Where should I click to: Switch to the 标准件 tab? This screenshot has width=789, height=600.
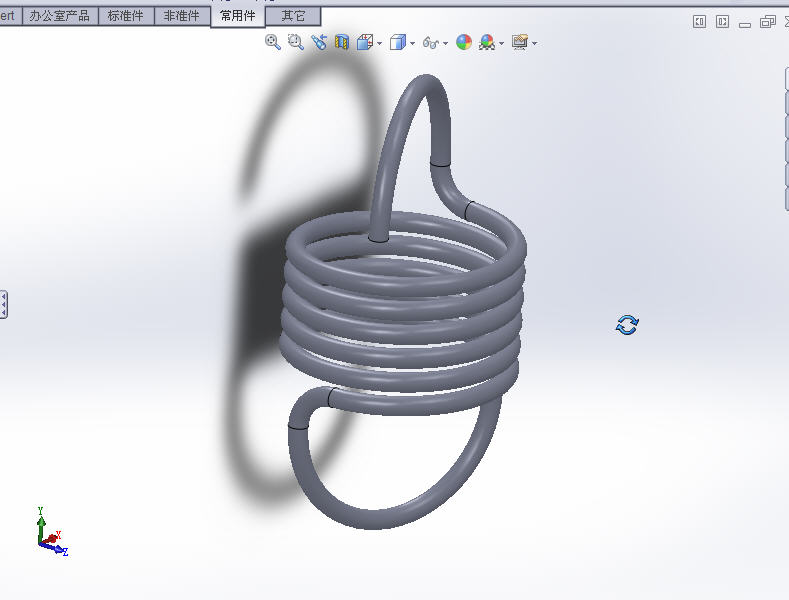126,16
